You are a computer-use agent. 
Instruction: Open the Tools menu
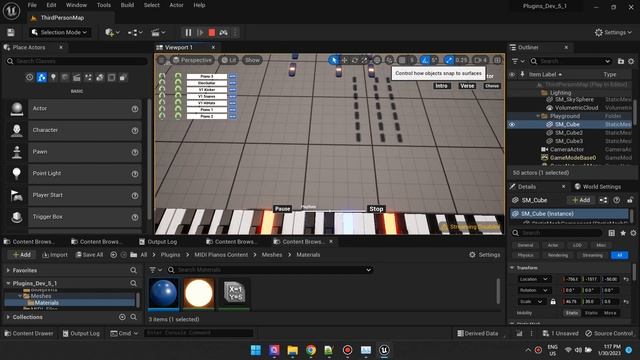104,5
